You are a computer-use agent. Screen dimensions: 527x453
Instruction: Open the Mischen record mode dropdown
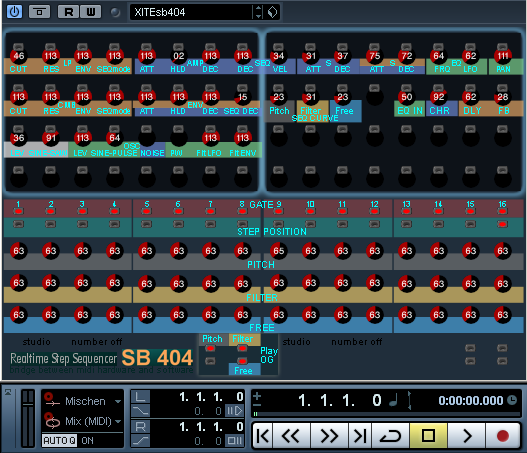click(x=118, y=401)
